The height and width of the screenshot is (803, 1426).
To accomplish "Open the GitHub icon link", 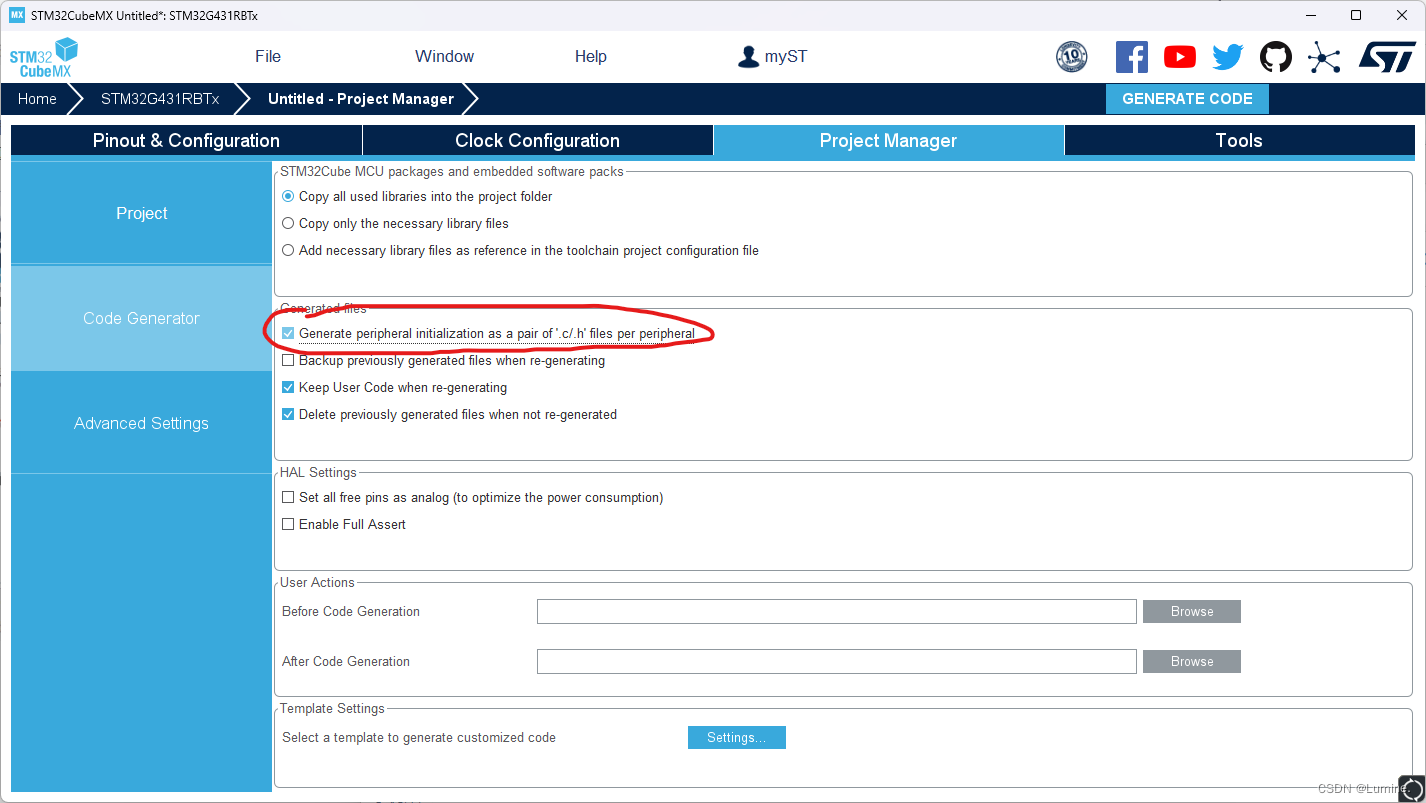I will click(x=1276, y=57).
